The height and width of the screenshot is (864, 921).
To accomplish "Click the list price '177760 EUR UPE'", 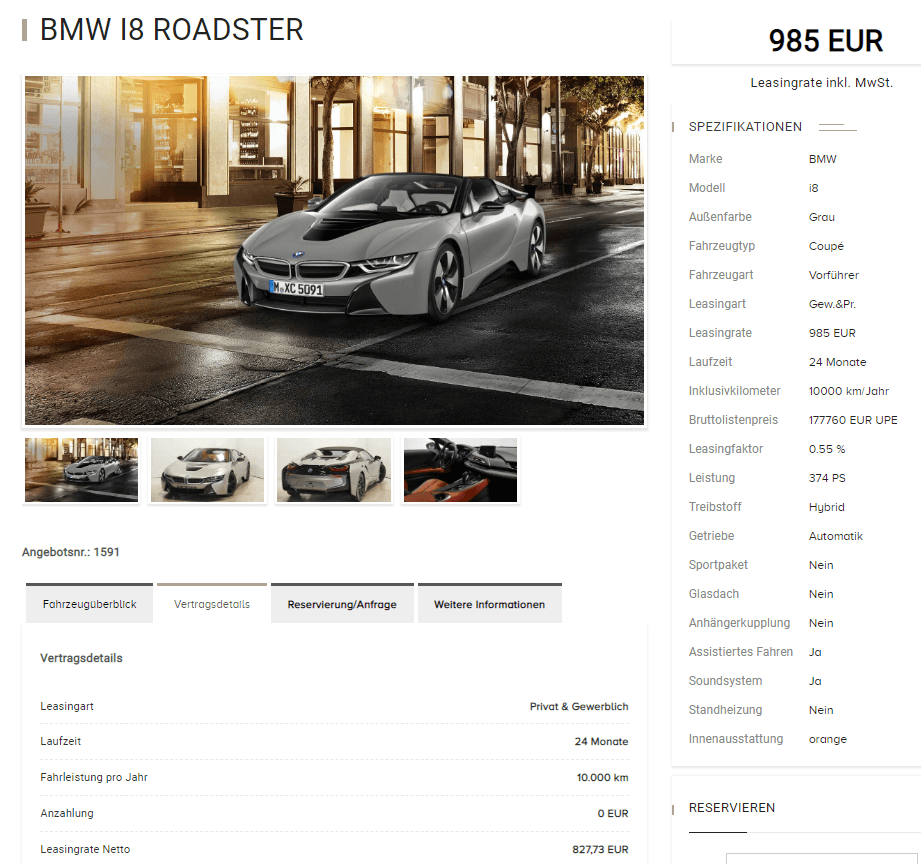I will pos(853,420).
